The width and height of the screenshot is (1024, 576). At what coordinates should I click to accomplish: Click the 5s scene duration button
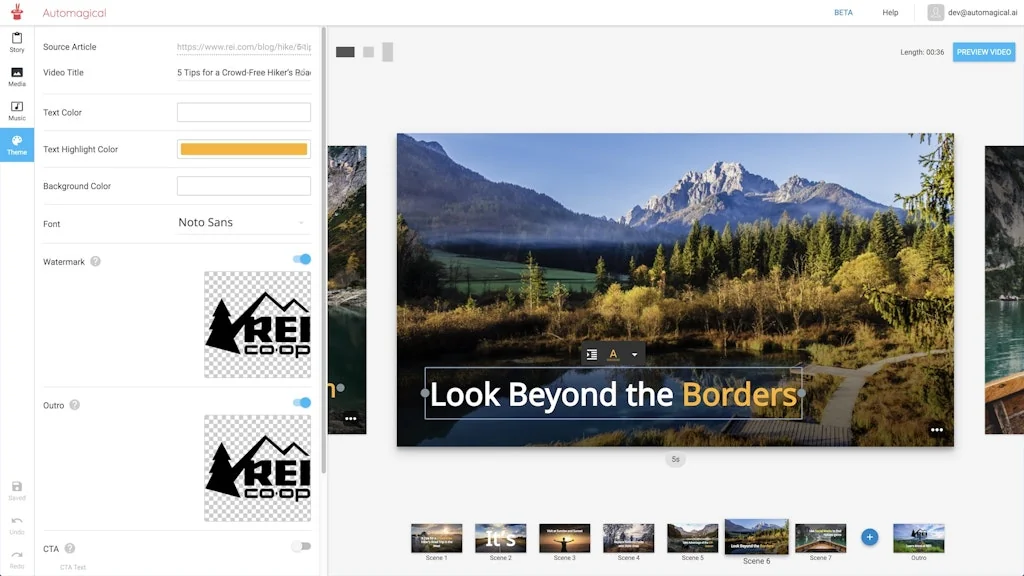(x=676, y=460)
